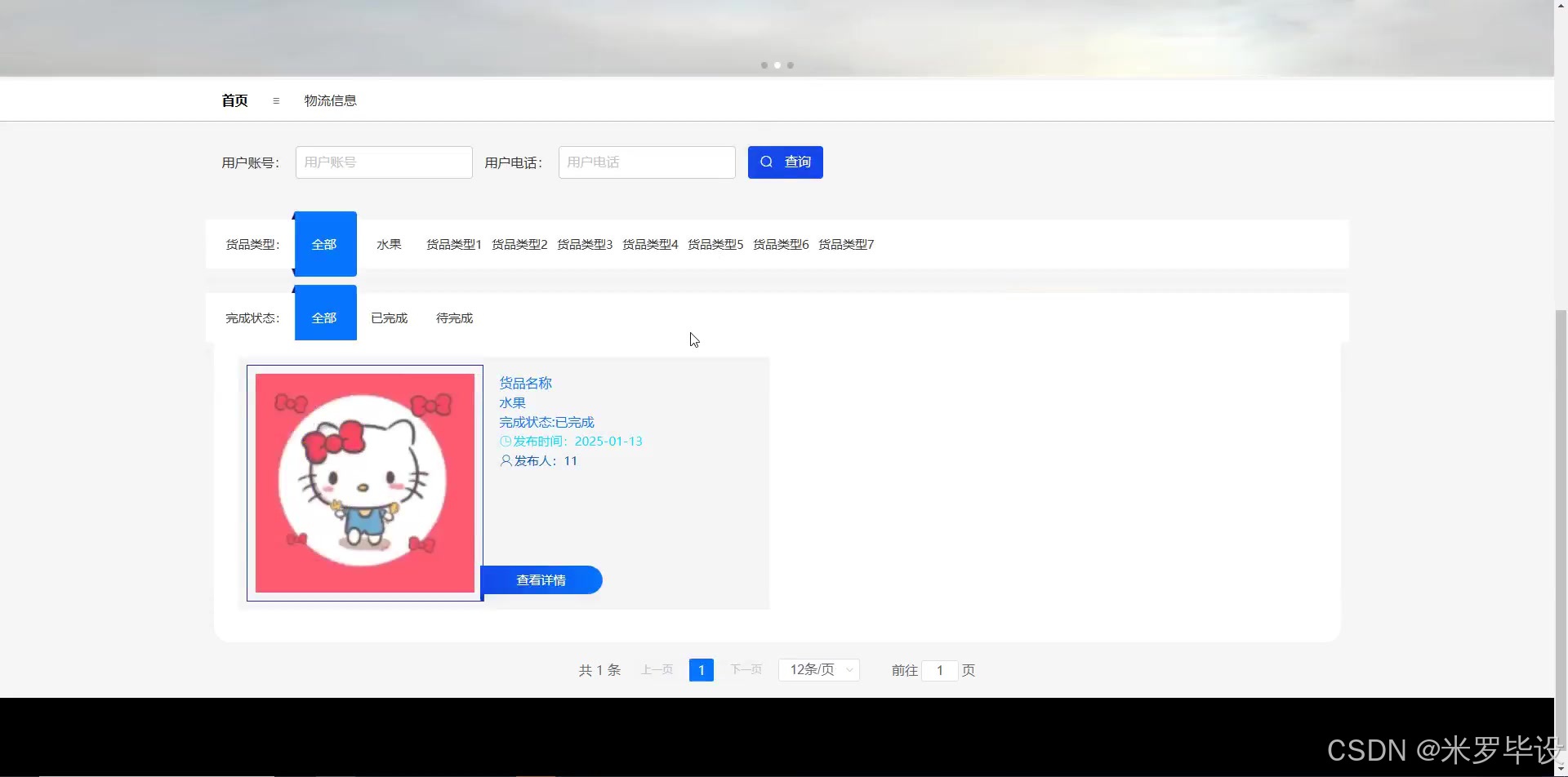1568x777 pixels.
Task: Focus the 用户电话 input field
Action: pos(647,162)
